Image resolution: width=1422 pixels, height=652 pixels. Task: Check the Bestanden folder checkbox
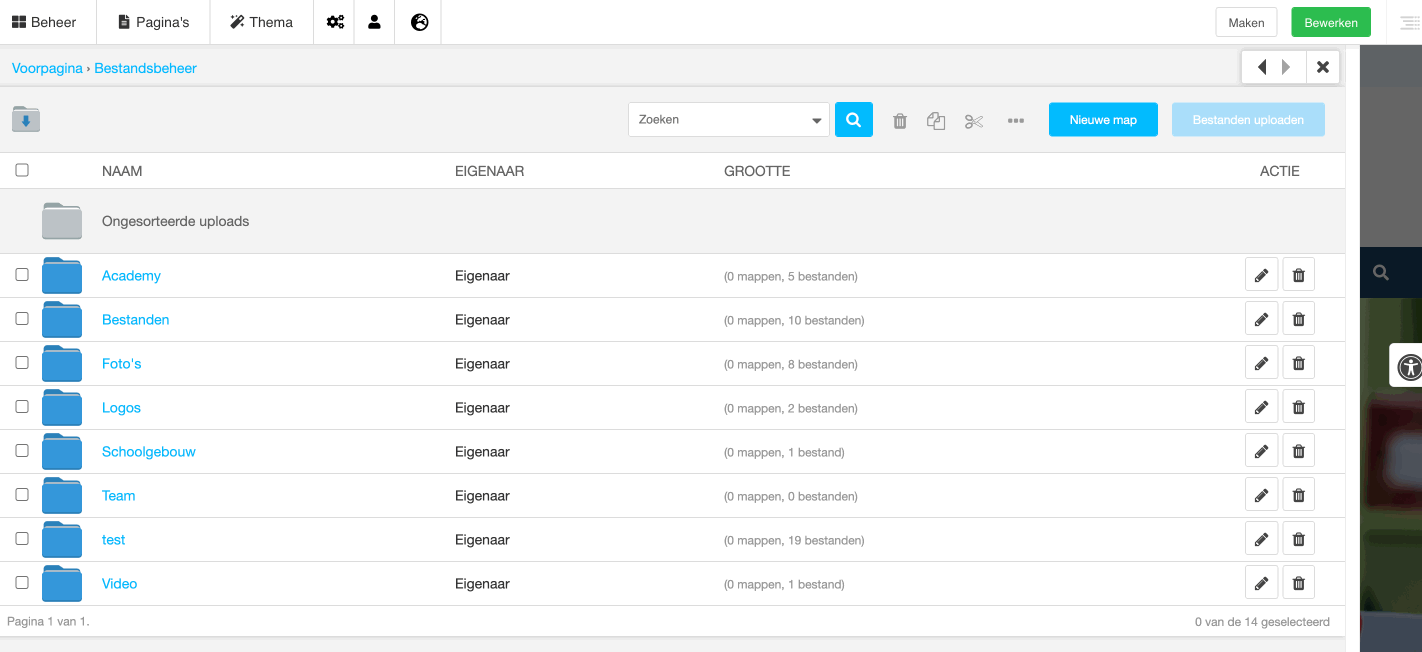(x=22, y=319)
